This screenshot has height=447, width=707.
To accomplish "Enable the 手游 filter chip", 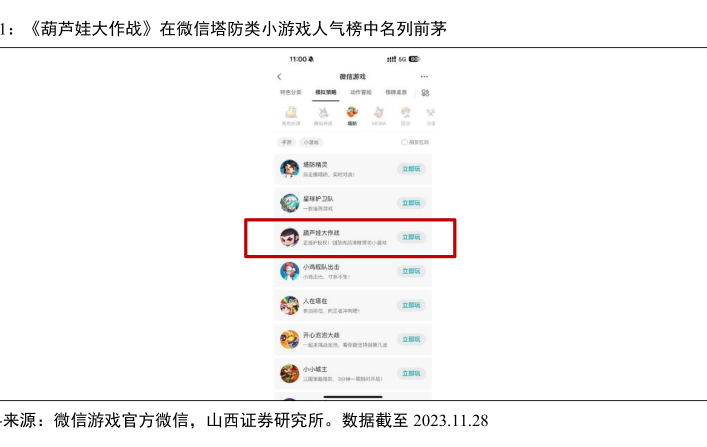I will click(x=286, y=142).
